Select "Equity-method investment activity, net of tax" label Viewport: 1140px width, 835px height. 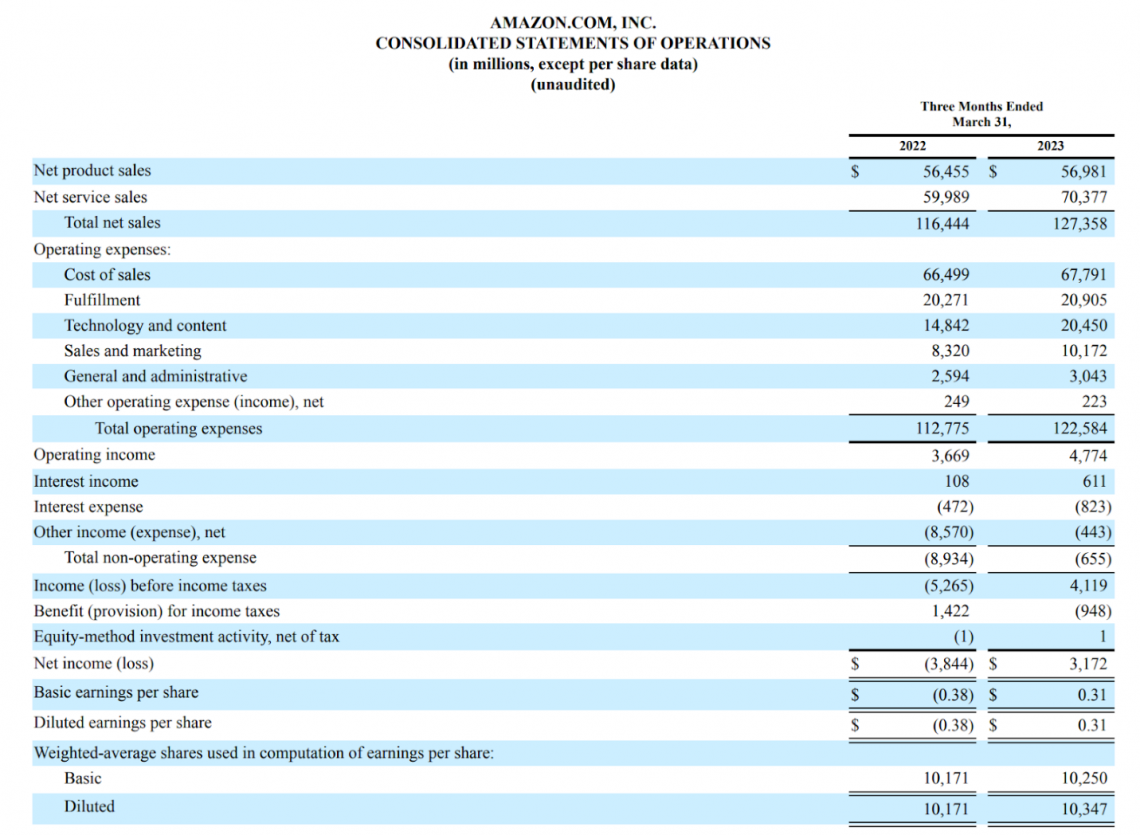pos(186,637)
